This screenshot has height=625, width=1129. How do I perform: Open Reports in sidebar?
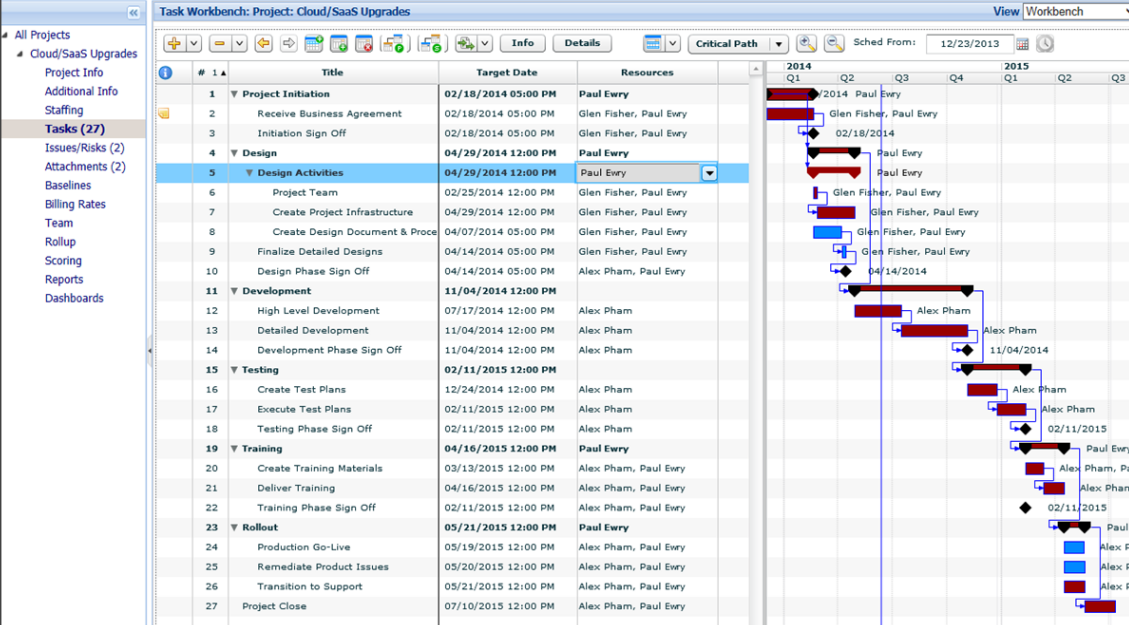63,279
